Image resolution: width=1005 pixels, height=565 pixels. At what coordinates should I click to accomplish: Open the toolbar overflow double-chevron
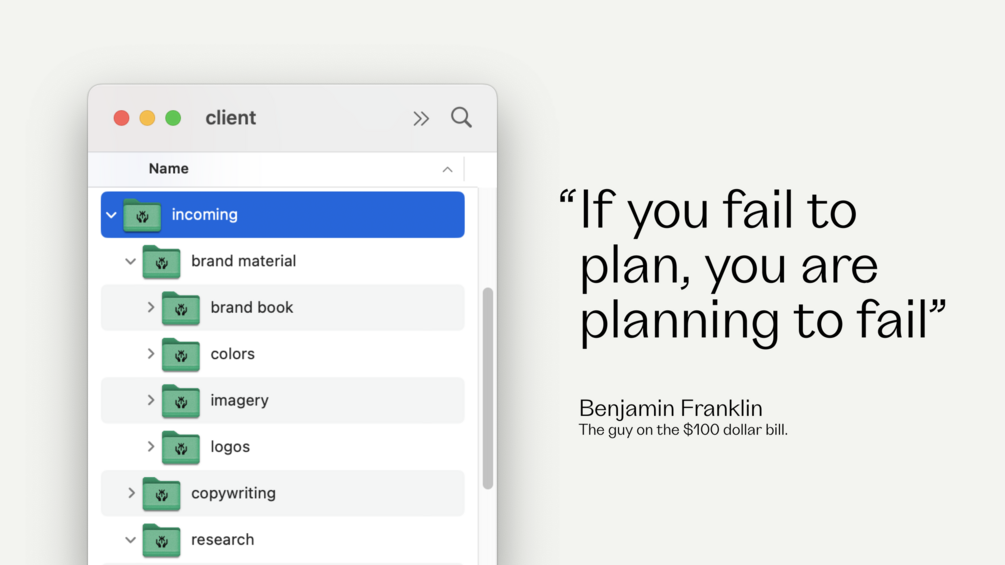pyautogui.click(x=421, y=118)
